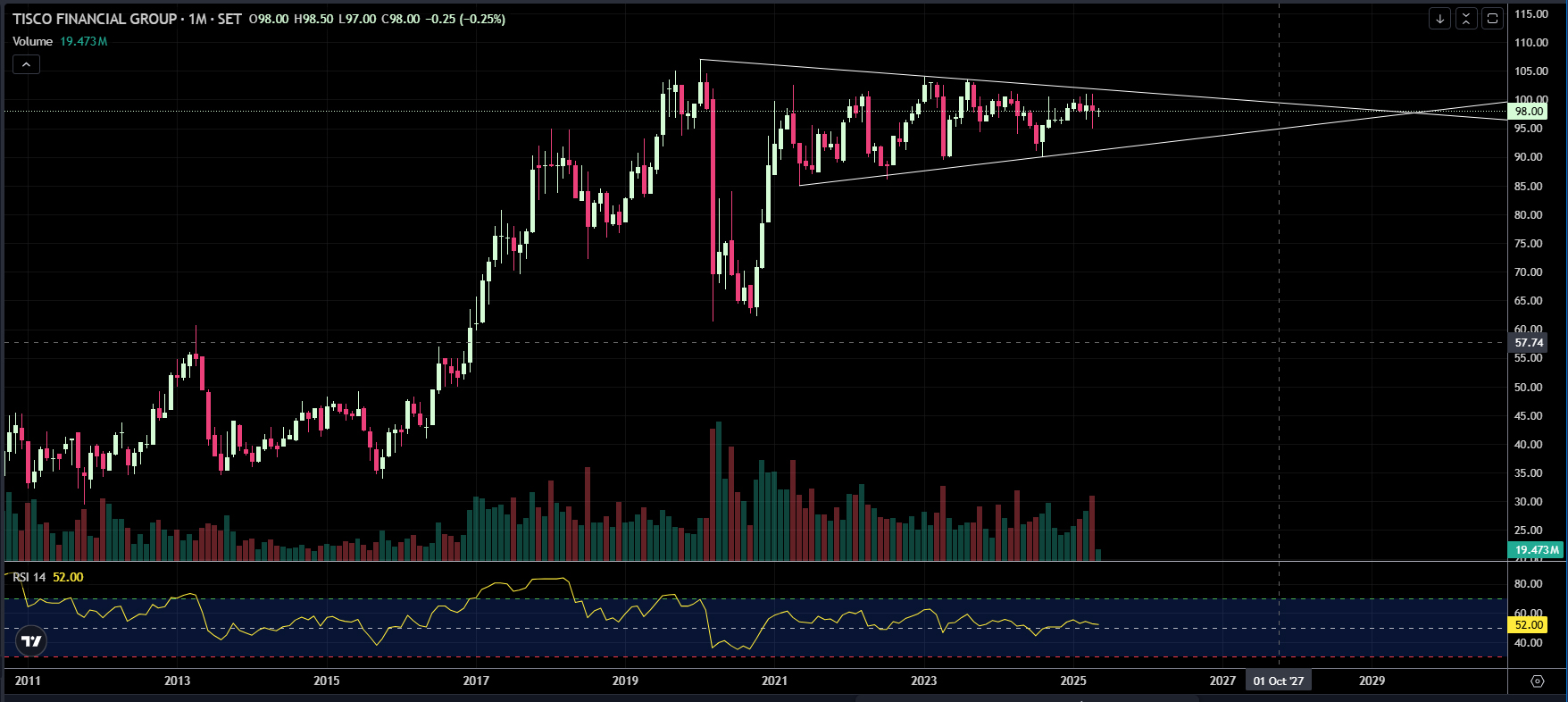Viewport: 1568px width, 702px height.
Task: Click the 2015 label on time axis
Action: coord(326,681)
